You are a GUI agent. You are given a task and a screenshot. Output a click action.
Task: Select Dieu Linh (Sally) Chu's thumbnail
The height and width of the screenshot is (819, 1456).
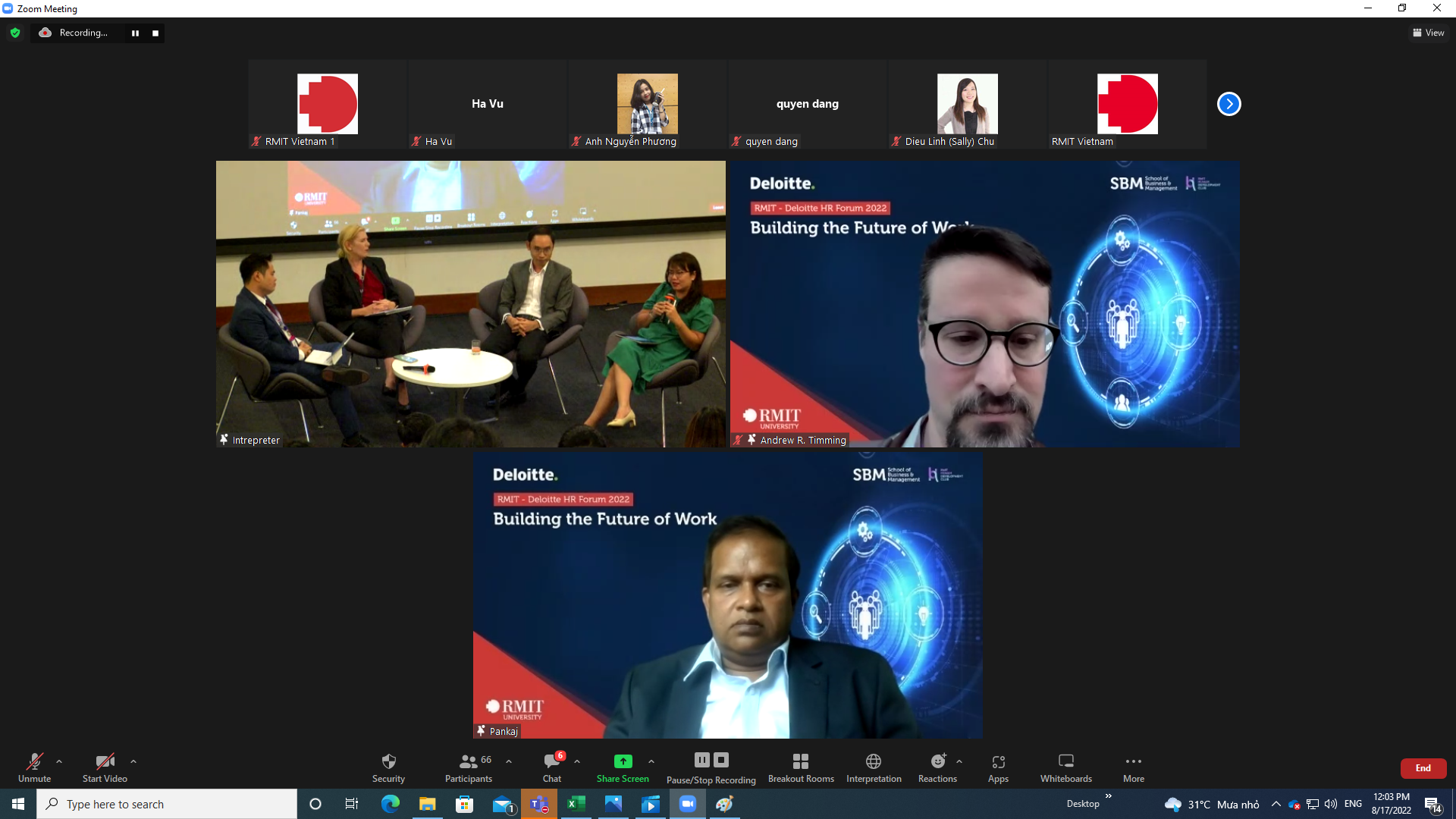tap(968, 104)
